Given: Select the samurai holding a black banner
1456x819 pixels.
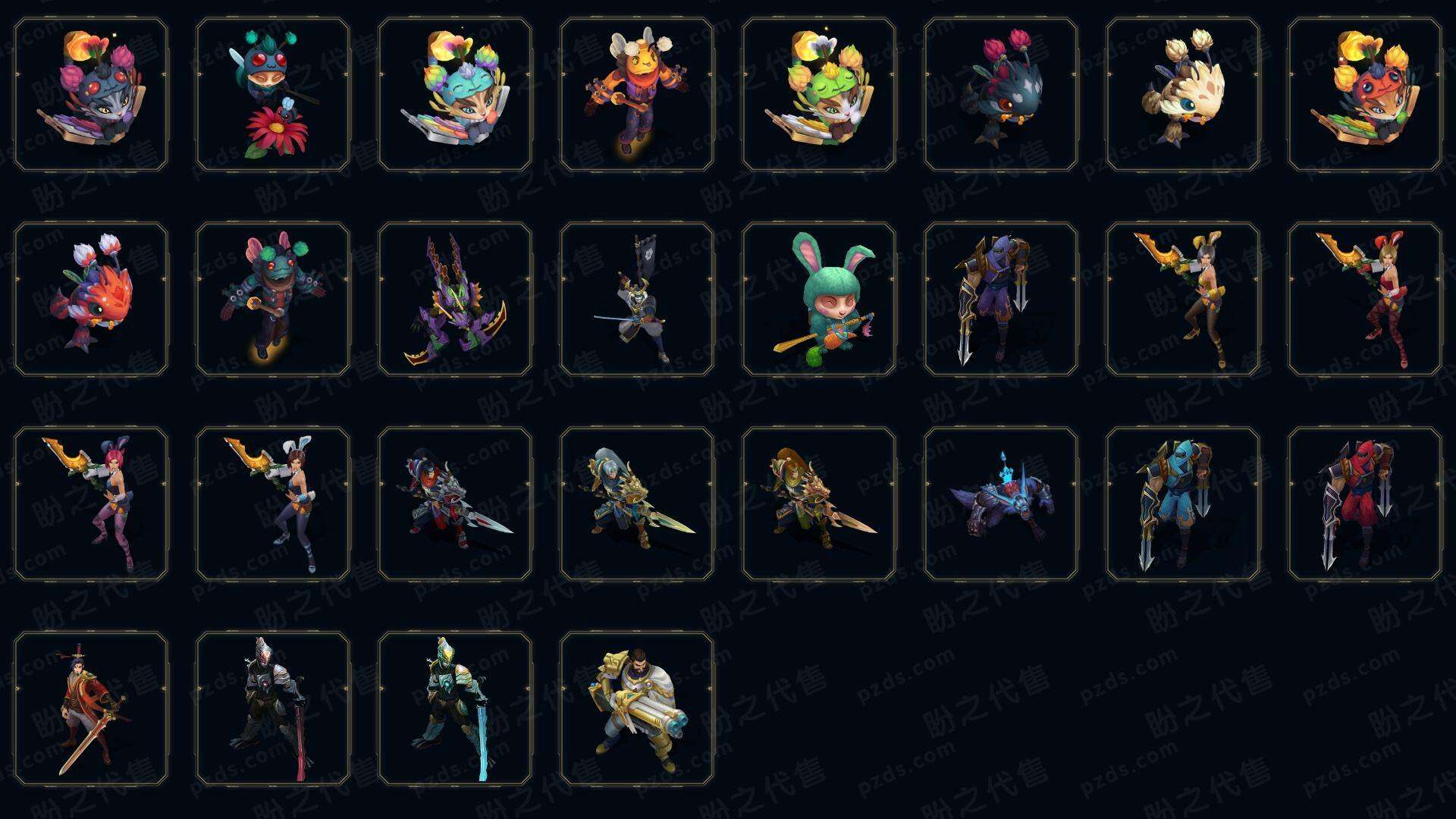Looking at the screenshot, I should point(637,299).
